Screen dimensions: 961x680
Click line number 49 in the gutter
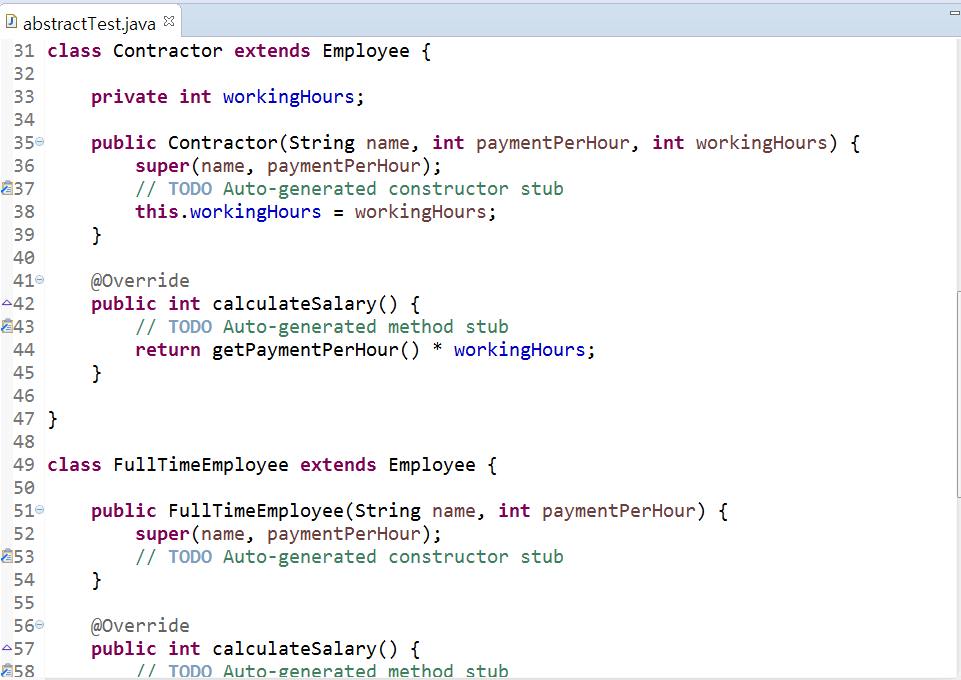point(24,465)
